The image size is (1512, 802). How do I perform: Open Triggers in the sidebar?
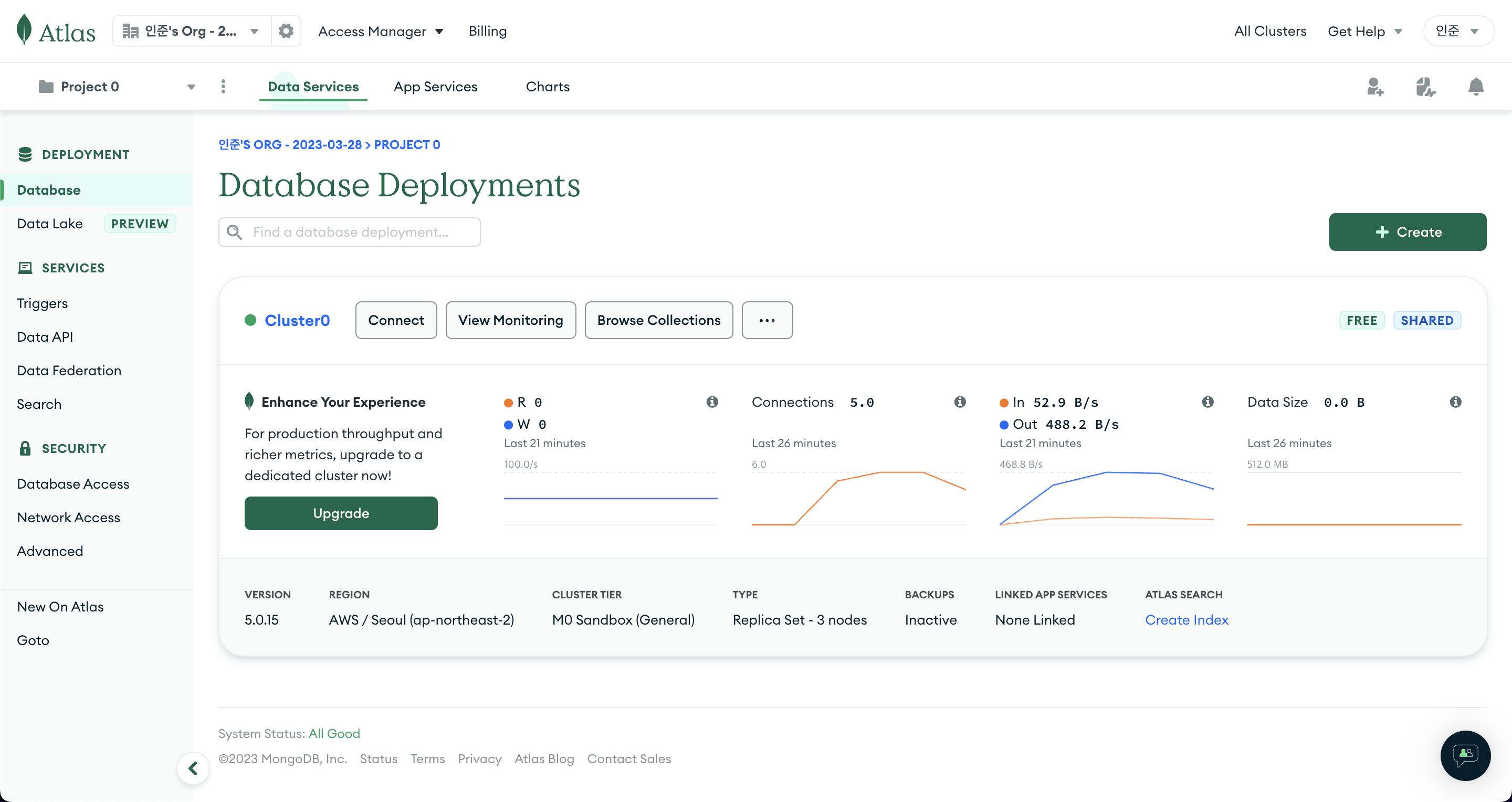pyautogui.click(x=42, y=303)
